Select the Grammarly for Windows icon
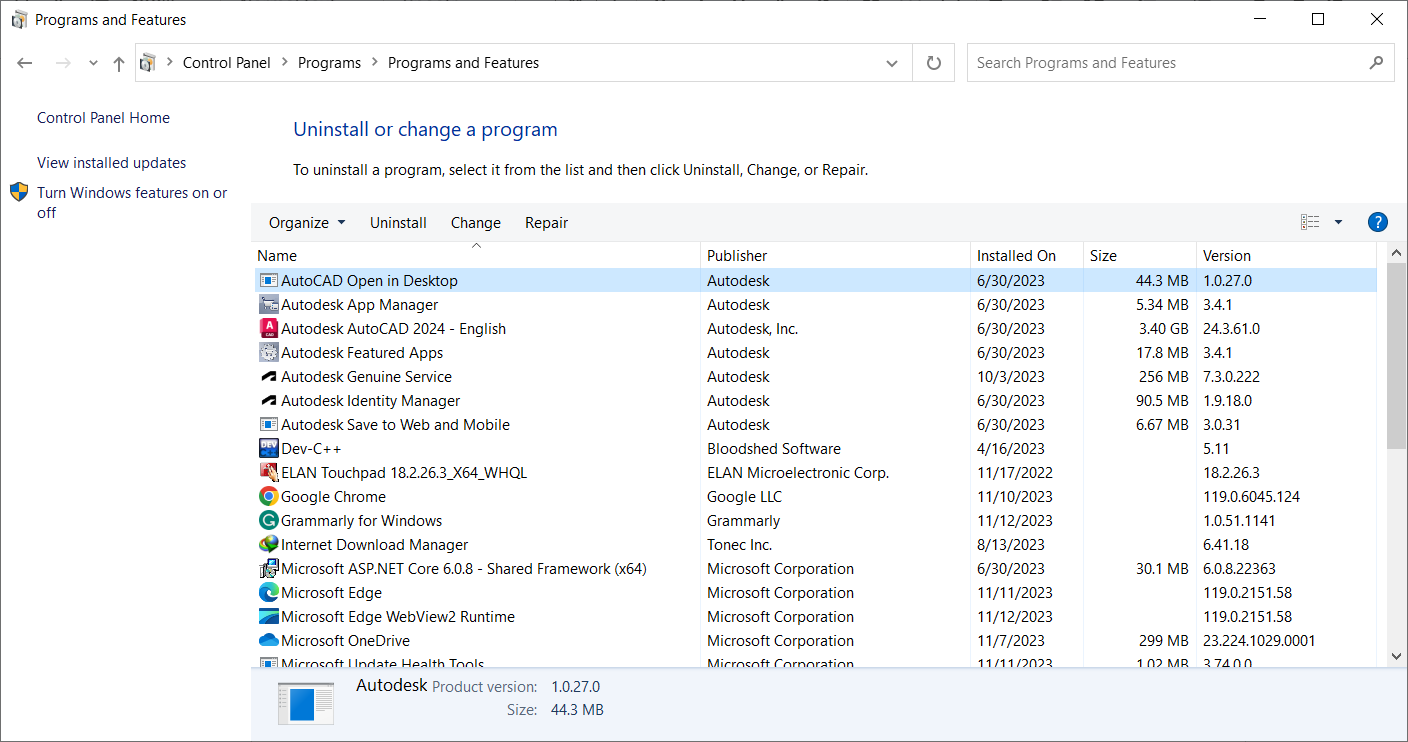1408x742 pixels. pyautogui.click(x=270, y=520)
